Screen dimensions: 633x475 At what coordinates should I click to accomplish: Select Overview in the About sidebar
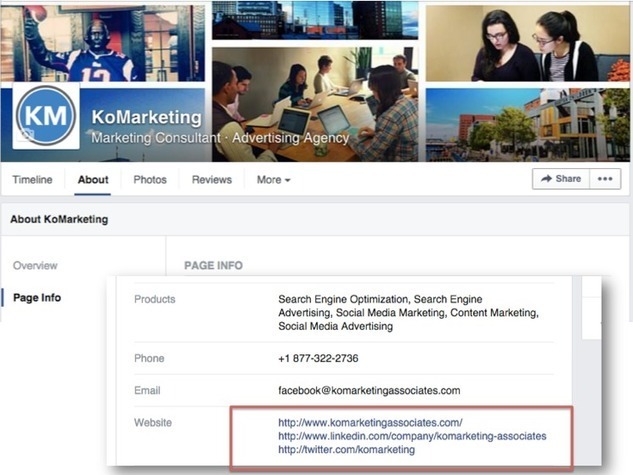point(35,266)
